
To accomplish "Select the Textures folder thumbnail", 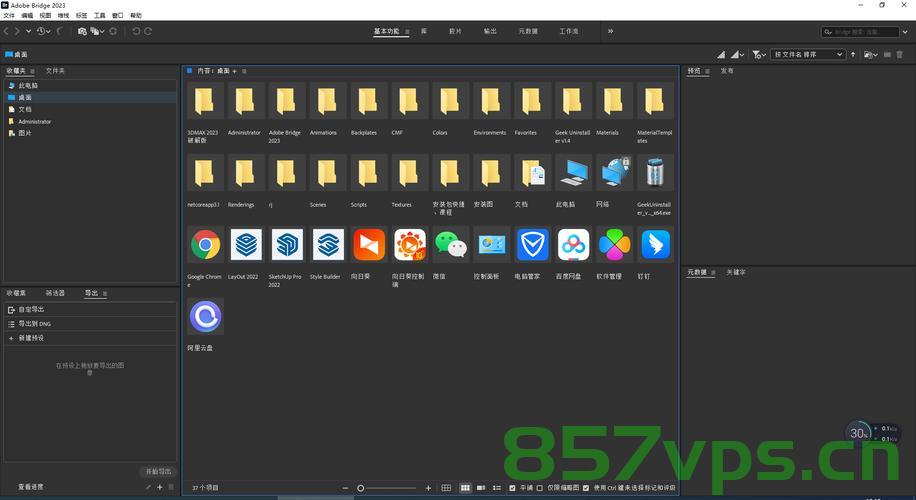I will [x=410, y=172].
